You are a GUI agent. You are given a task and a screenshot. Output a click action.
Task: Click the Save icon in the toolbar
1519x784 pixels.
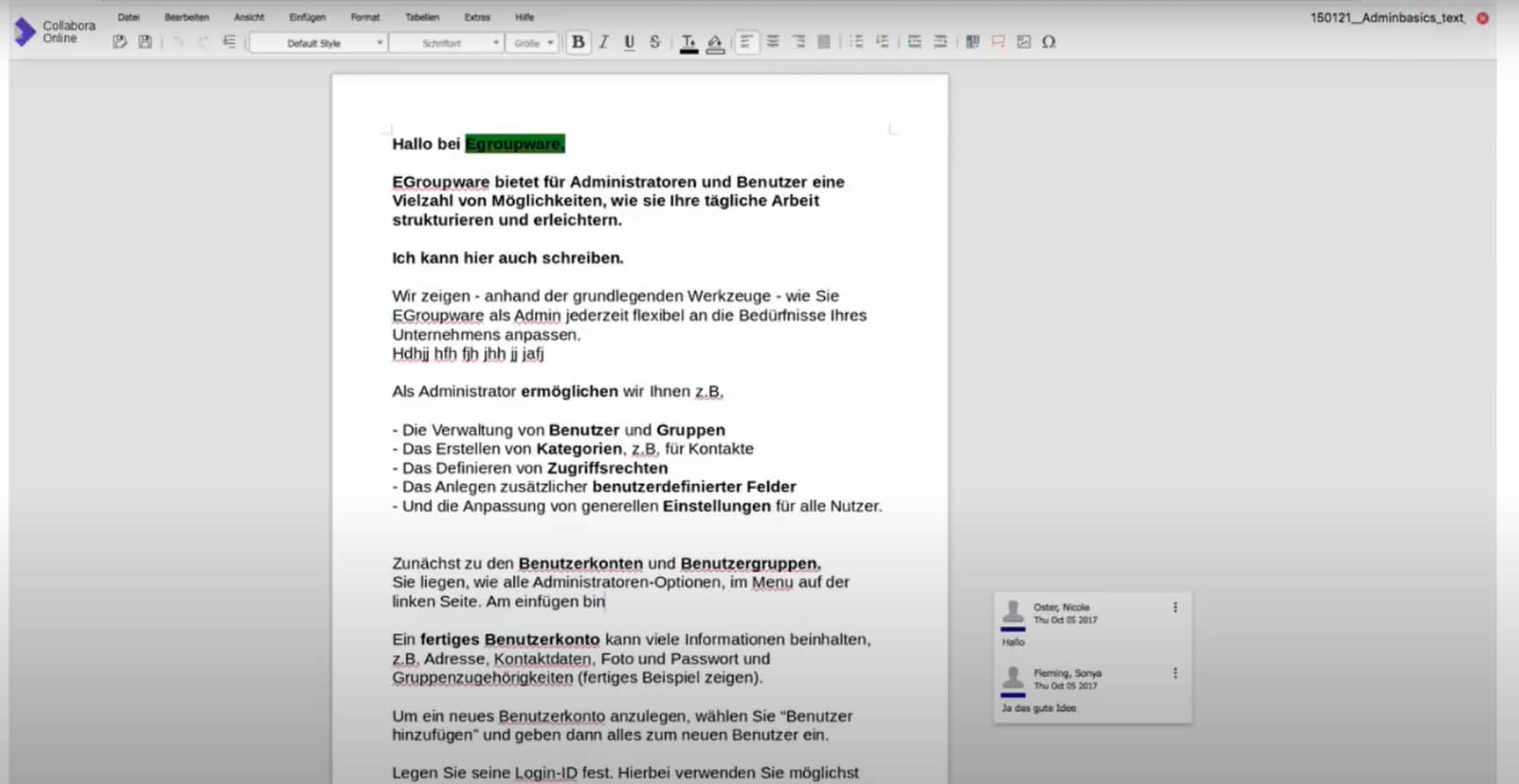coord(144,41)
